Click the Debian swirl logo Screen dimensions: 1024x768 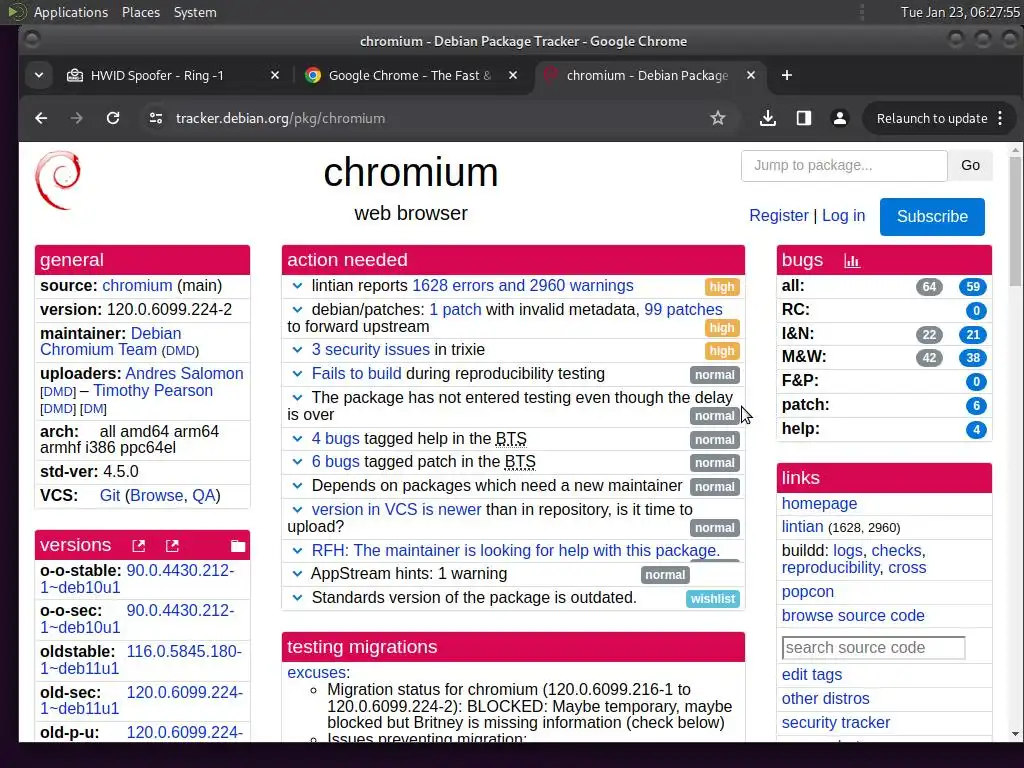tap(58, 180)
